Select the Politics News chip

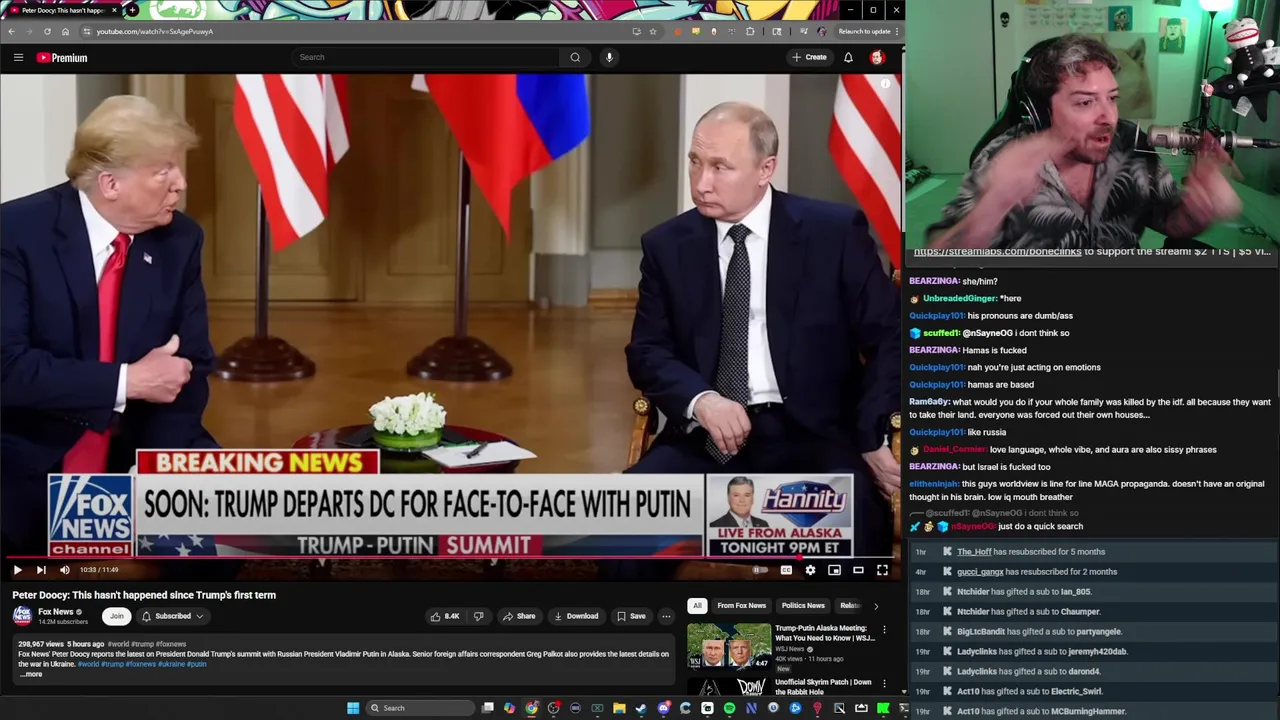tap(803, 605)
